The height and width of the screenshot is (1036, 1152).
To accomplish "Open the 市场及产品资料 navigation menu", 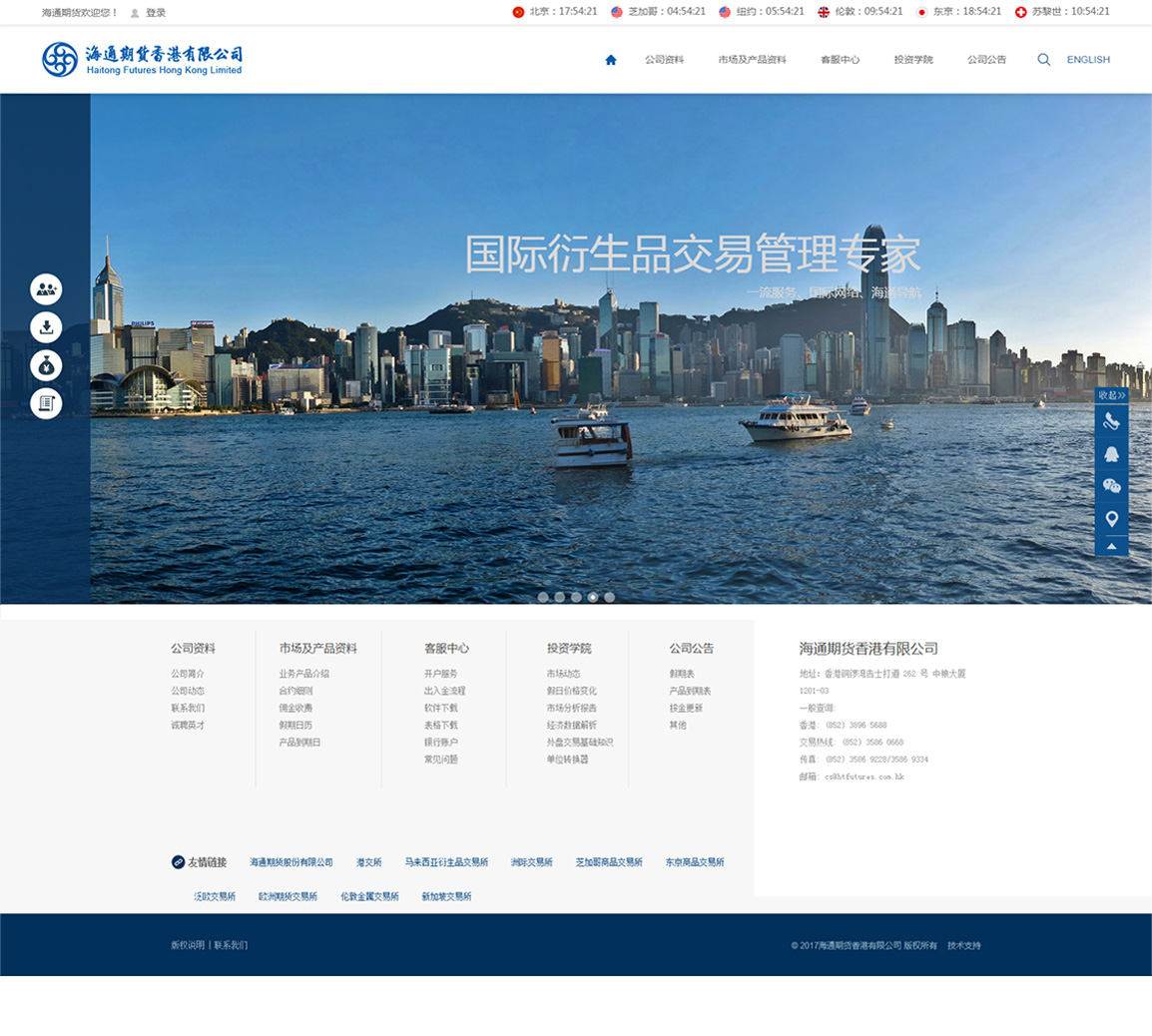I will click(752, 60).
